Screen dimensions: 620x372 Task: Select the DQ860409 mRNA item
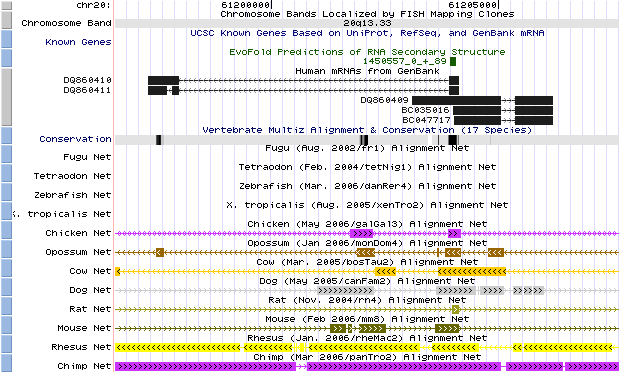coord(482,100)
